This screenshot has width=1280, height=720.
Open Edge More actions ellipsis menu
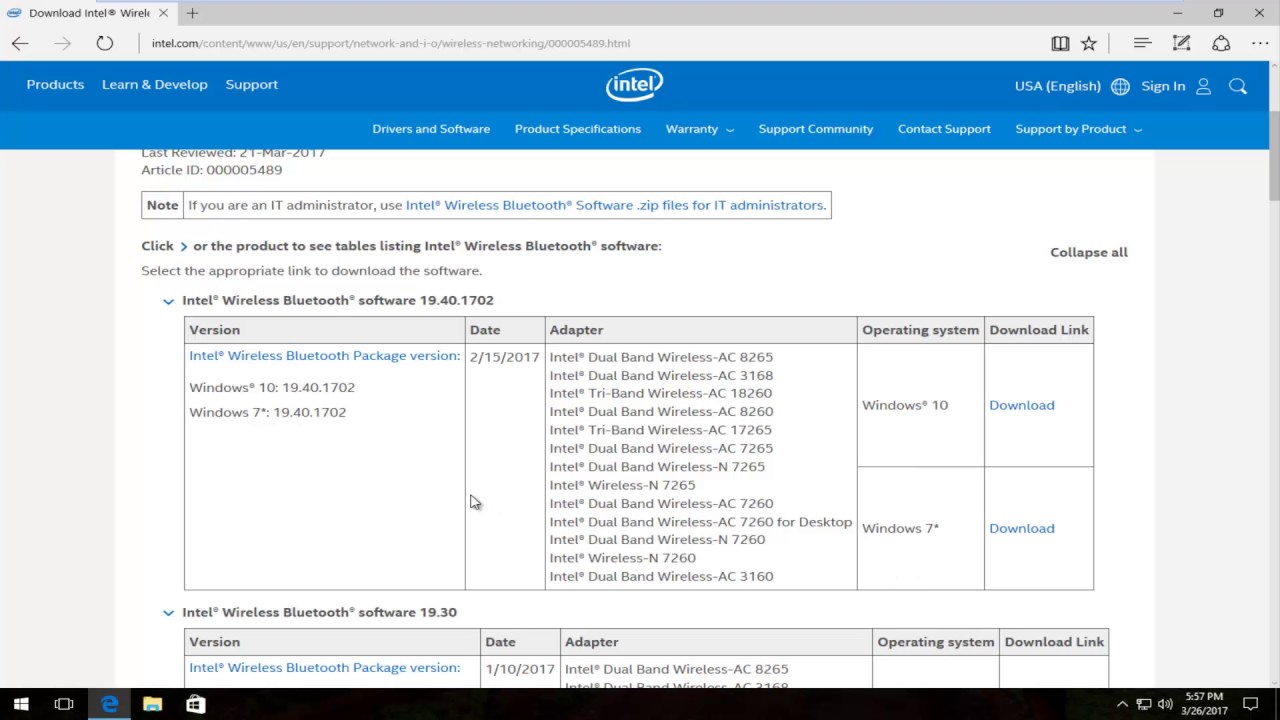coord(1259,43)
